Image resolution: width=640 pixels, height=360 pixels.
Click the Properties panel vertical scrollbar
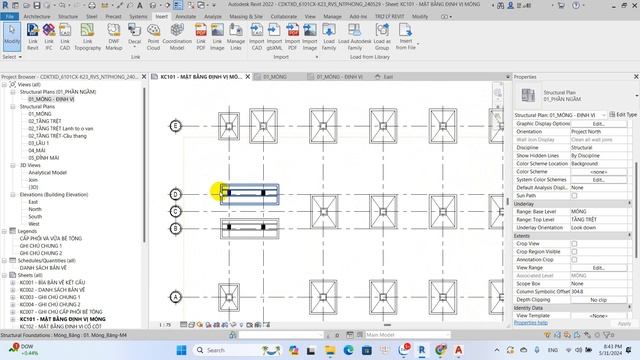click(x=636, y=210)
